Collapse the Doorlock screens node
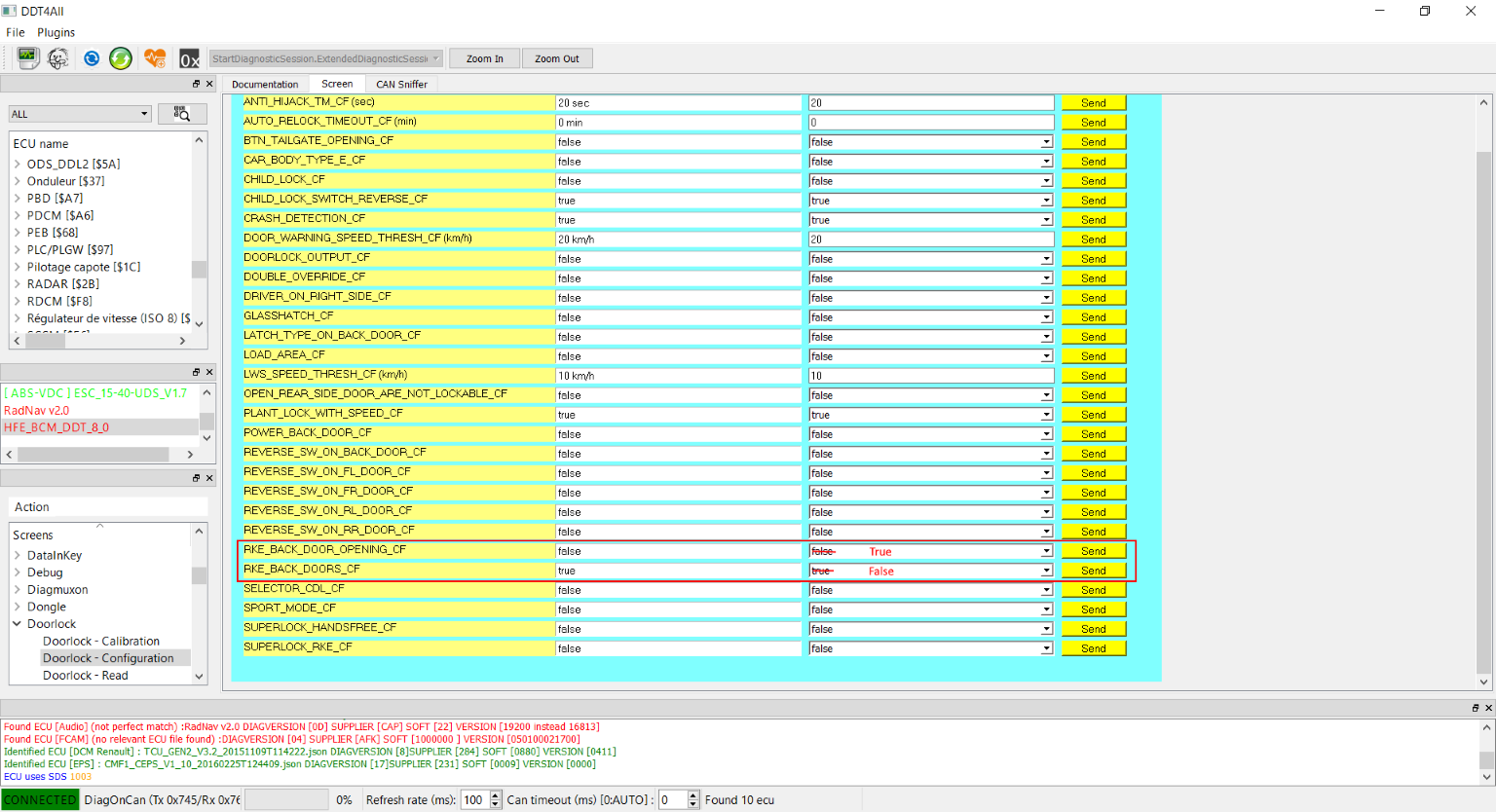This screenshot has width=1496, height=812. (18, 623)
